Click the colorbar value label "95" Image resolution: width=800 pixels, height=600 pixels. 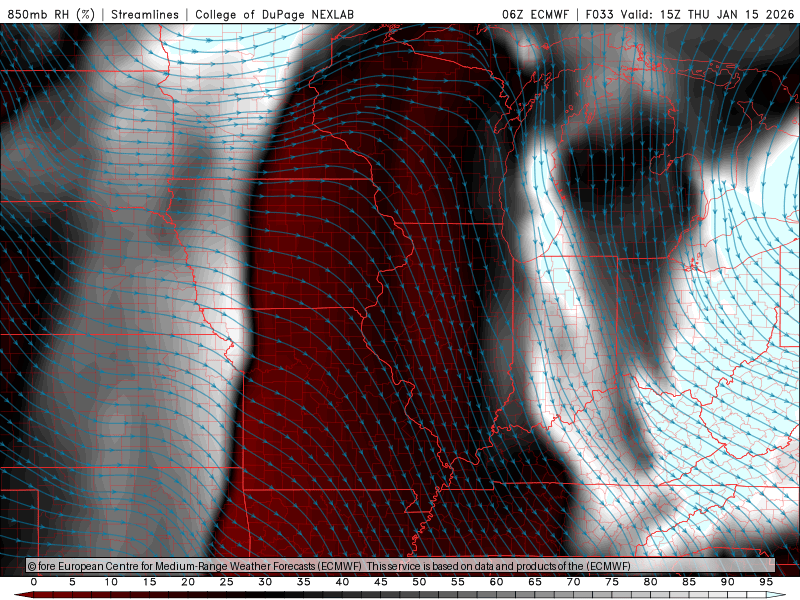coord(766,582)
